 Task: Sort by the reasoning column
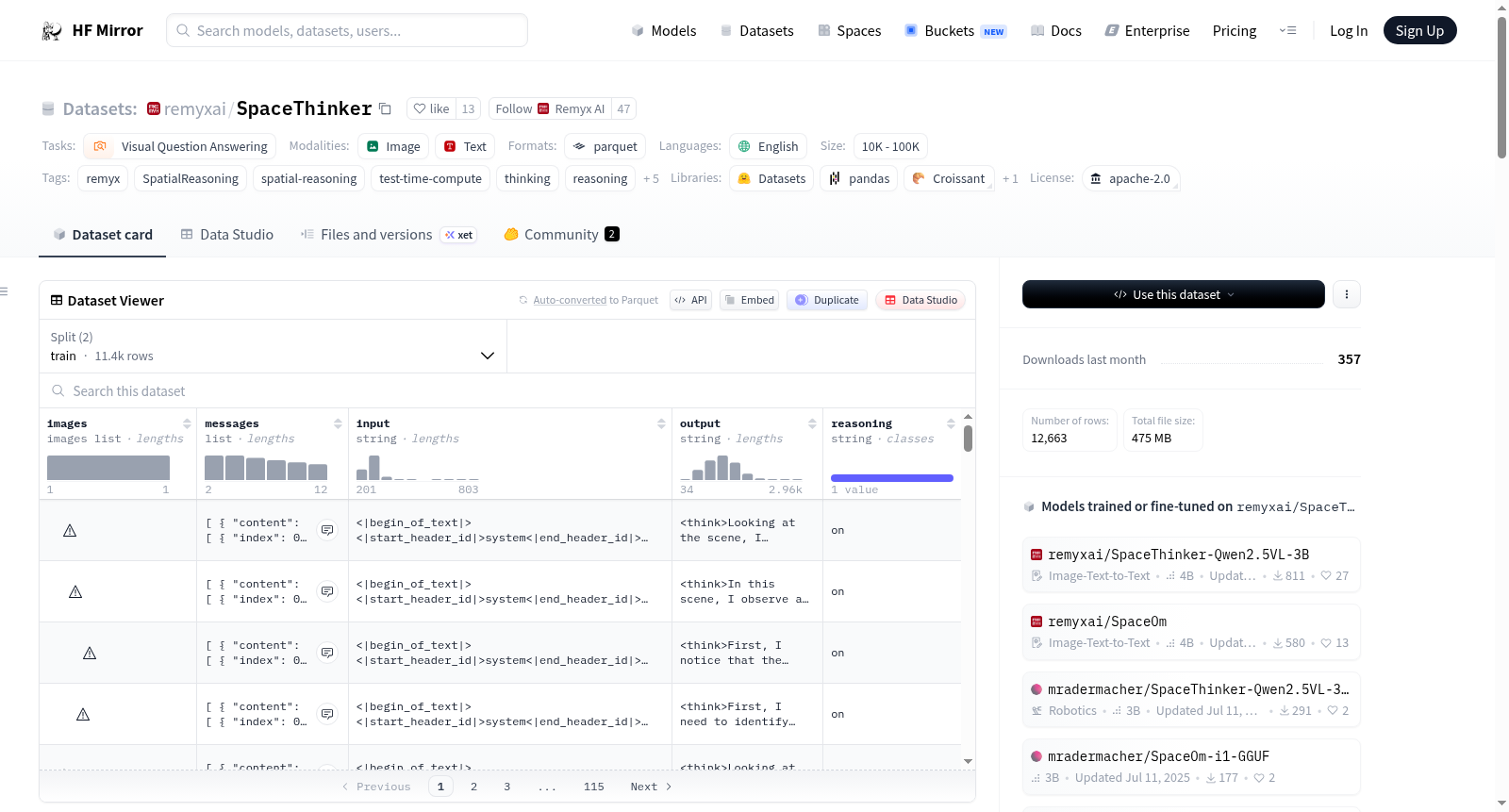click(x=951, y=423)
